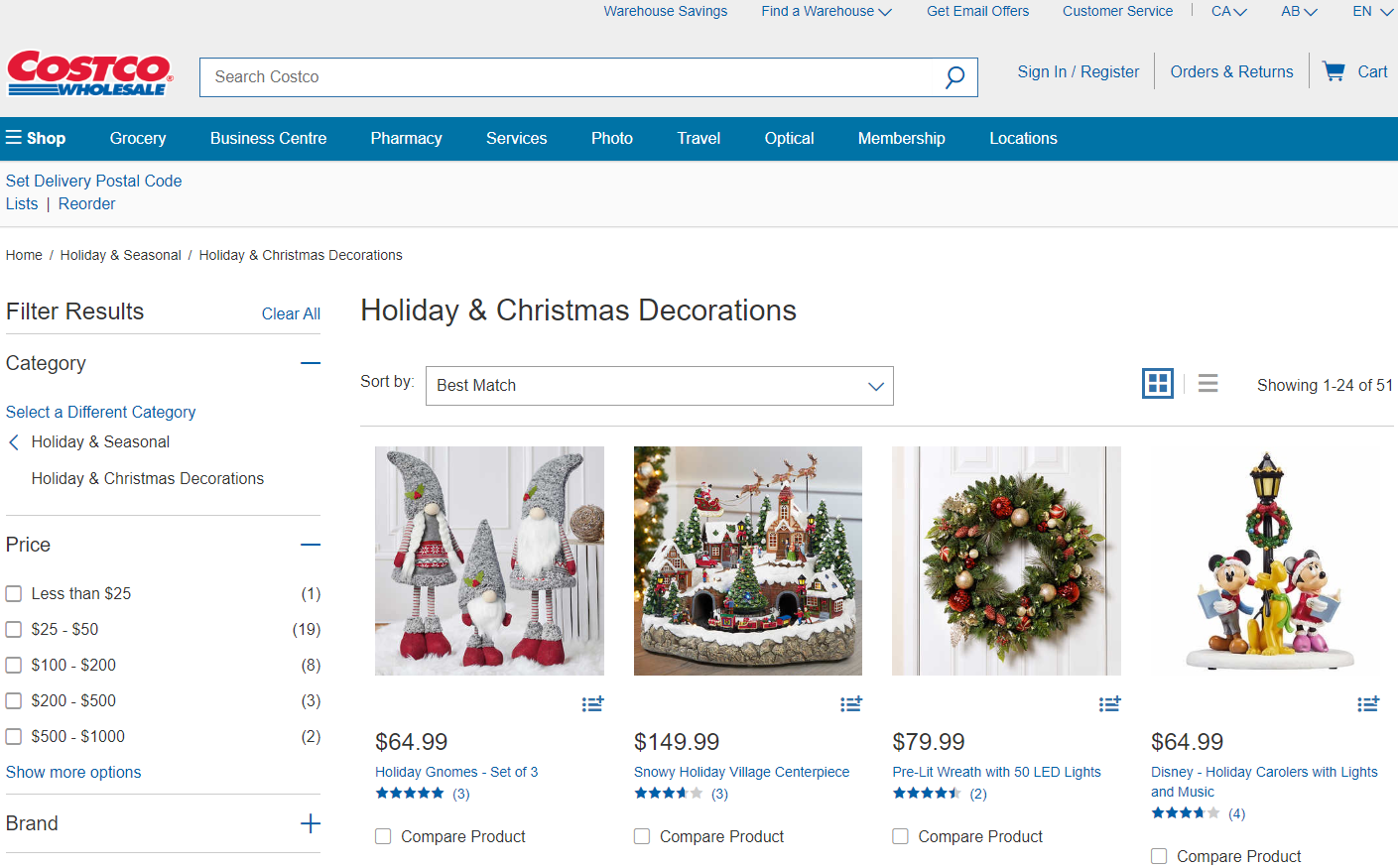Open the Grocery menu
The height and width of the screenshot is (868, 1398).
click(138, 139)
